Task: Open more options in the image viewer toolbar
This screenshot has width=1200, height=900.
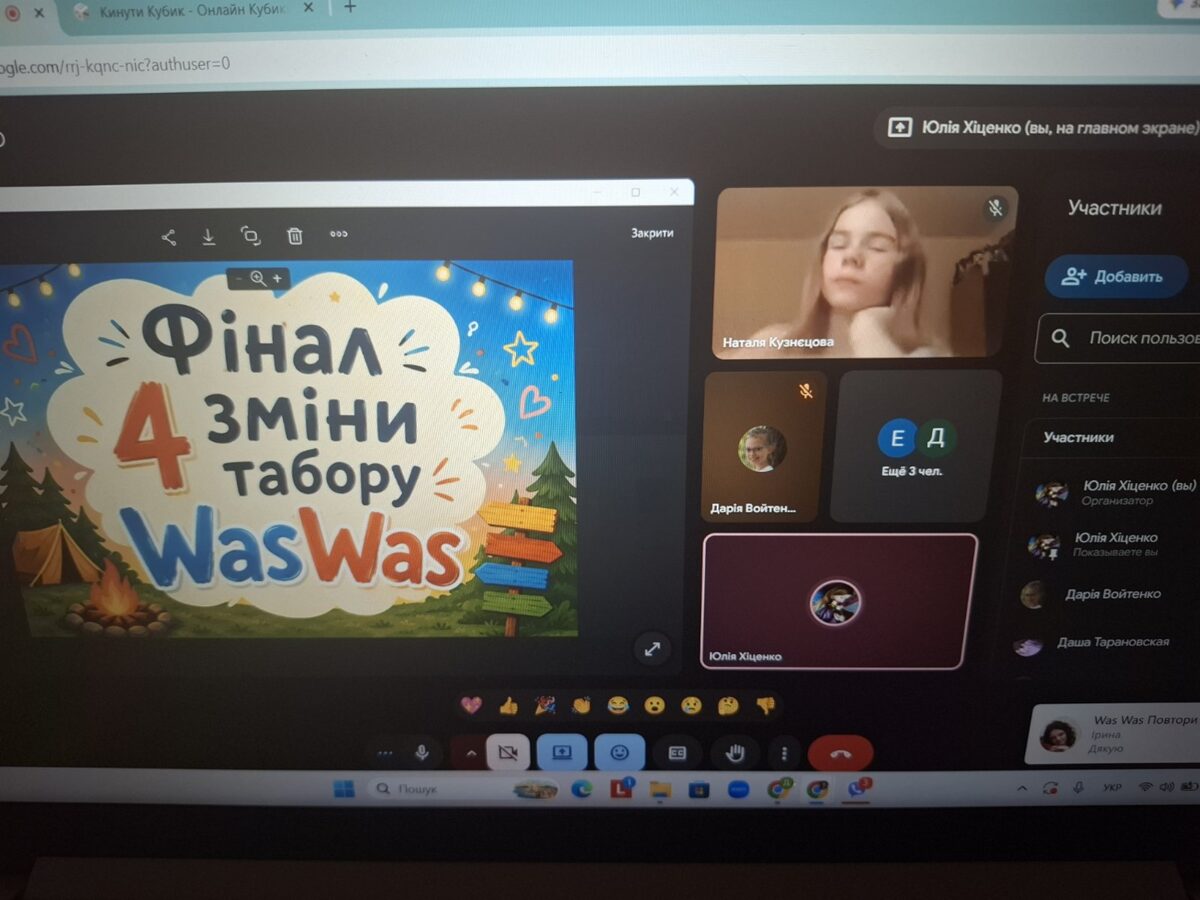Action: coord(339,234)
